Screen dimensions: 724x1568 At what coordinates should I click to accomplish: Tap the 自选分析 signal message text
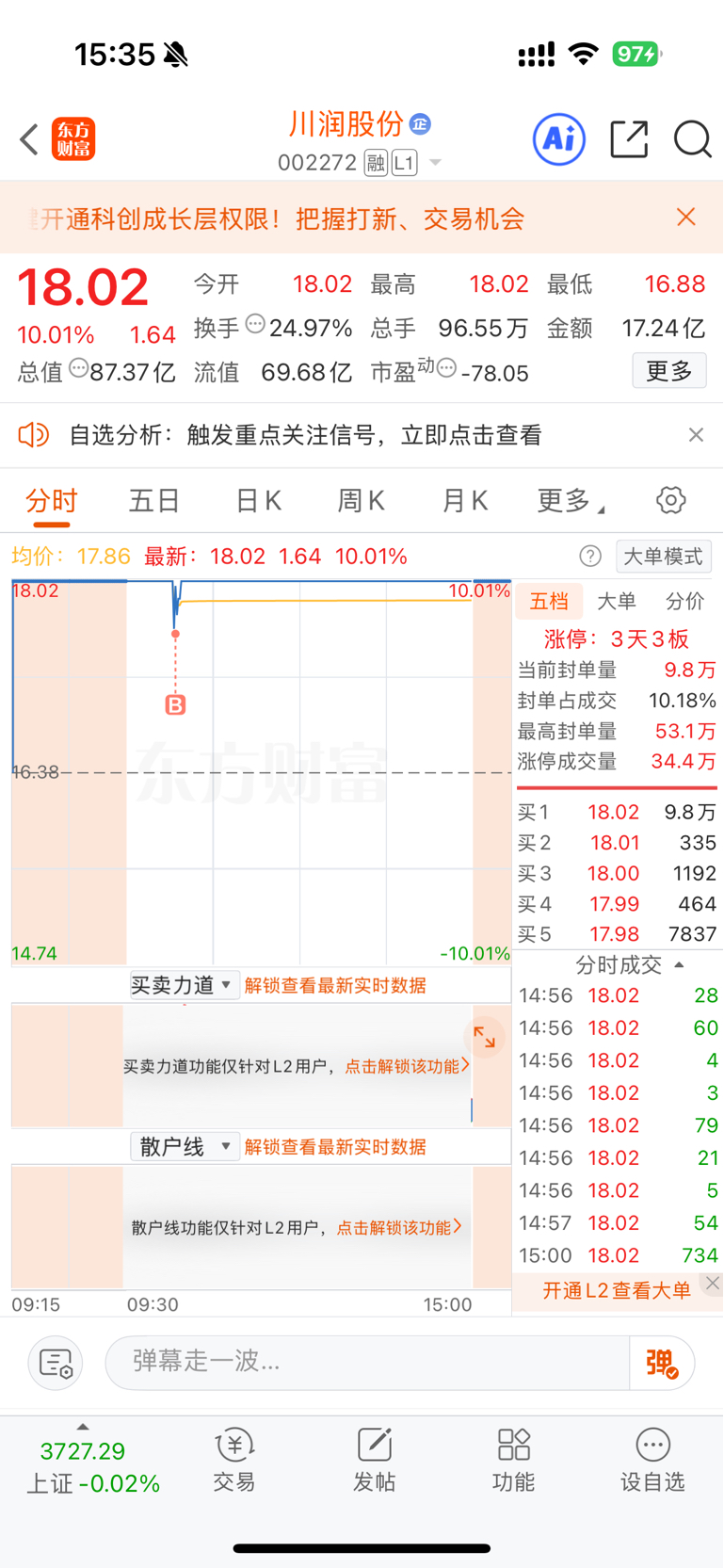306,435
